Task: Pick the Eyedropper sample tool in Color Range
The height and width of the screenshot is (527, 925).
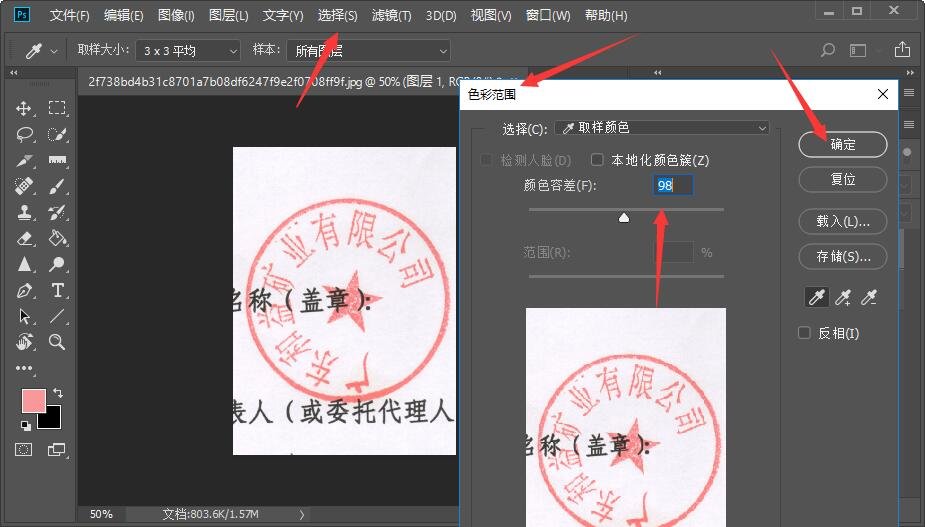Action: click(816, 297)
